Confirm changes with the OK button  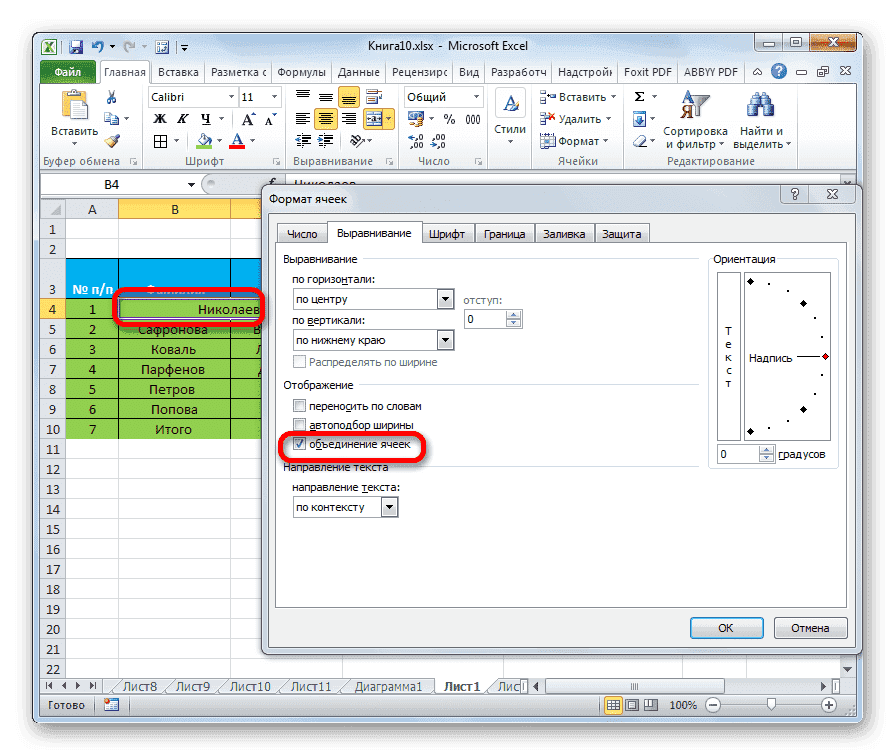pos(726,628)
